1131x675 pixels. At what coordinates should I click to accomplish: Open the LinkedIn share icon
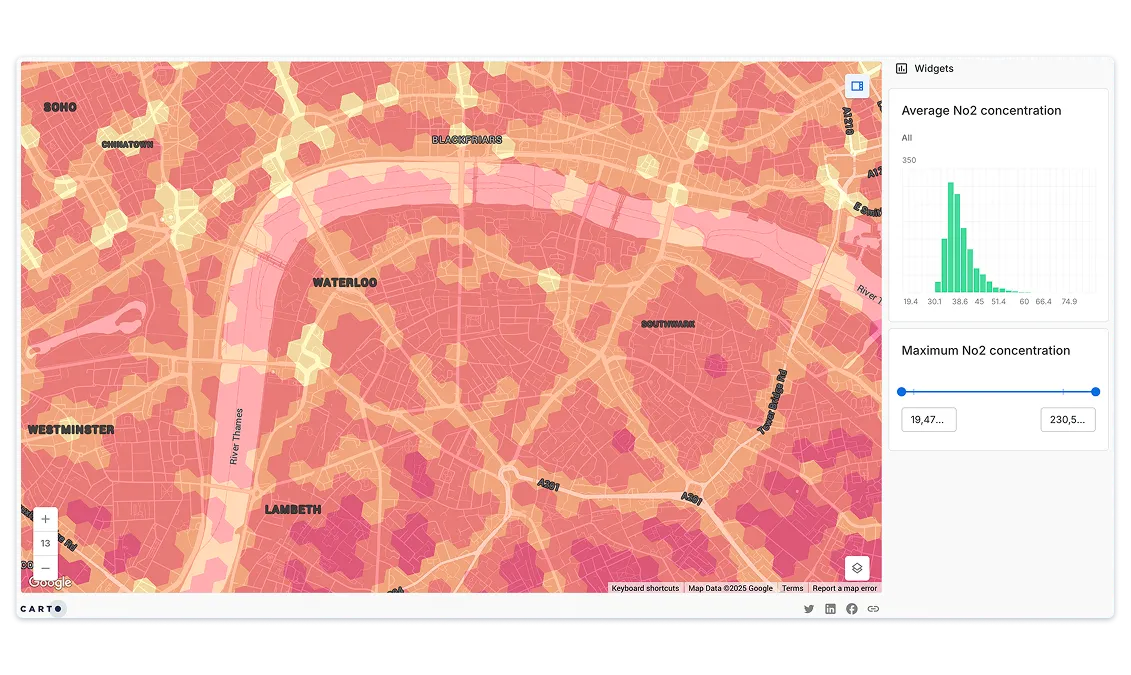click(830, 608)
